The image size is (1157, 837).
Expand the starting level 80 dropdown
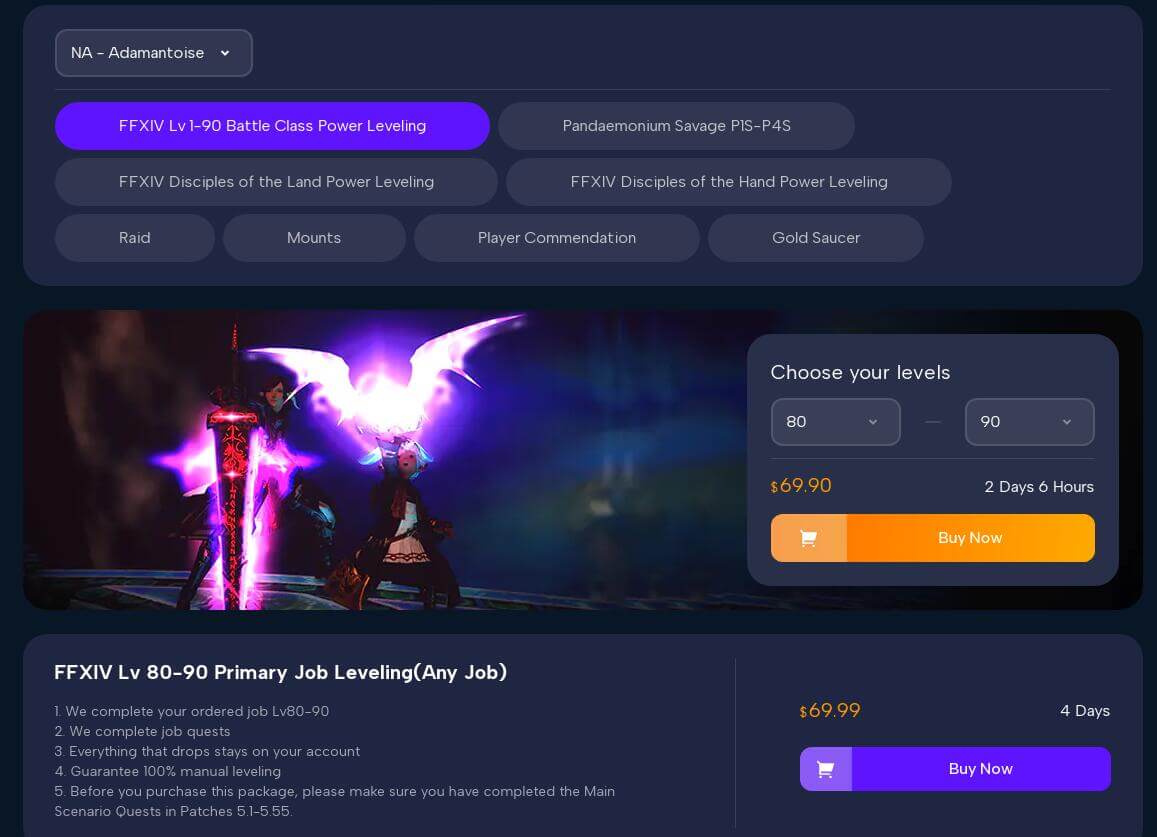click(835, 422)
